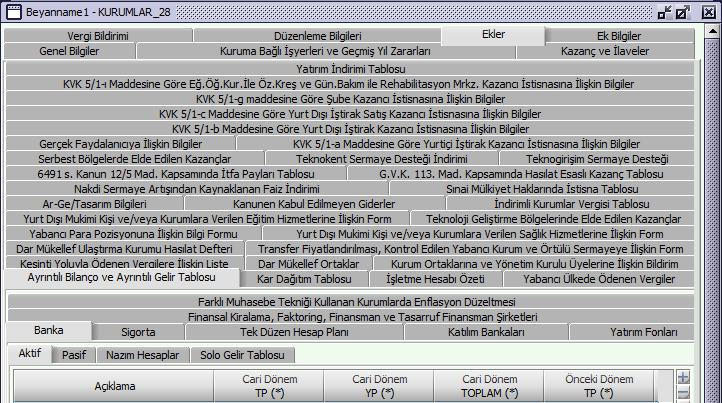722x403 pixels.
Task: Open Kanunen Kabul Edilmeyen Giderler tab
Action: pyautogui.click(x=314, y=204)
